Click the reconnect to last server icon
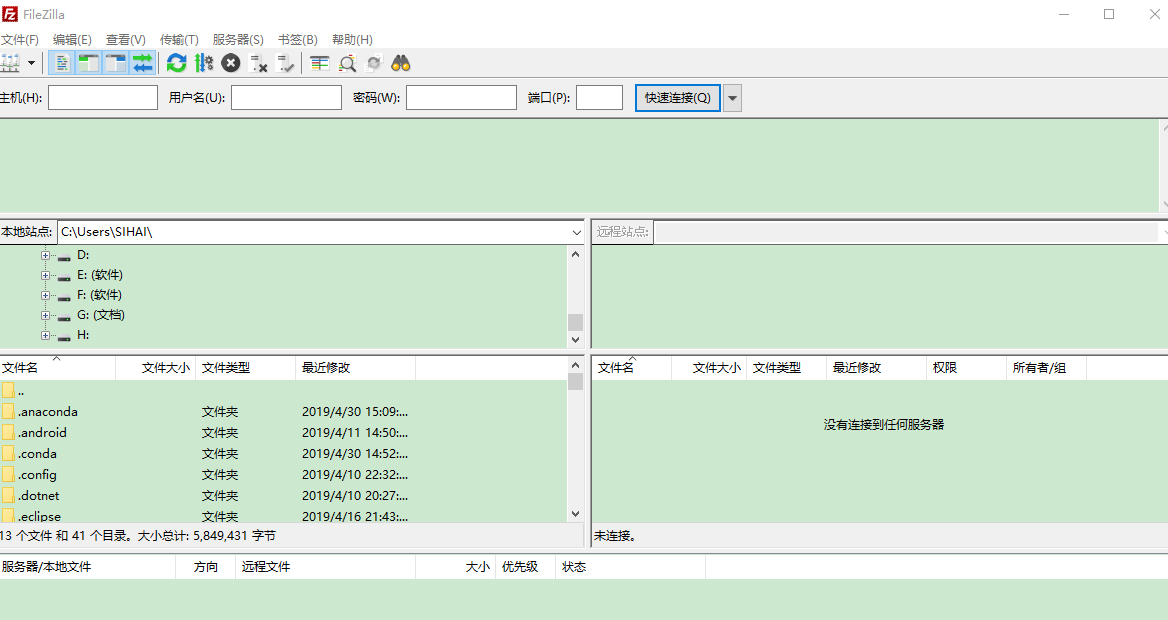 [x=285, y=63]
